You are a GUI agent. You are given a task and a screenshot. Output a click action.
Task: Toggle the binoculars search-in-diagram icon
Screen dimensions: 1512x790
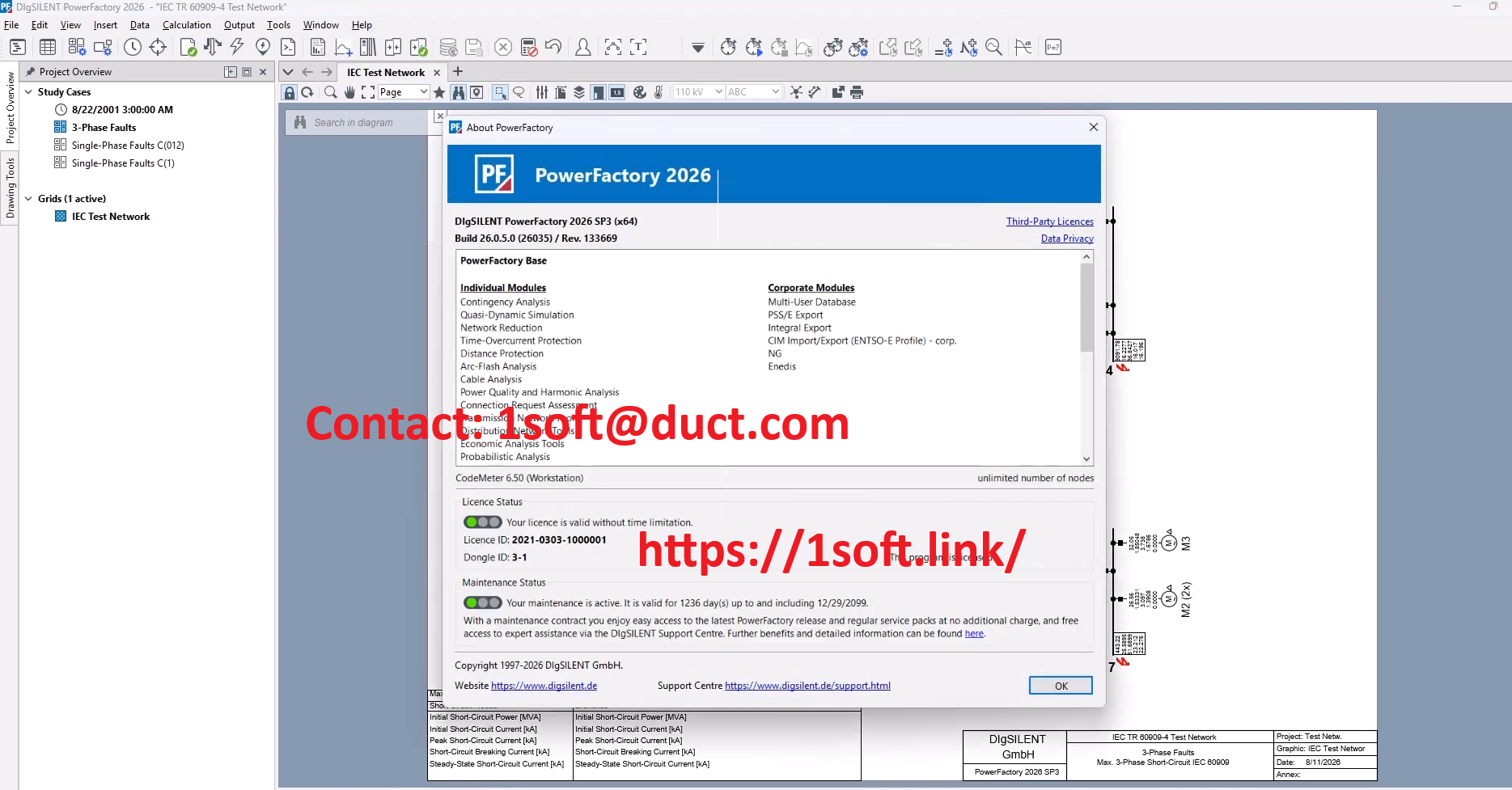(459, 92)
